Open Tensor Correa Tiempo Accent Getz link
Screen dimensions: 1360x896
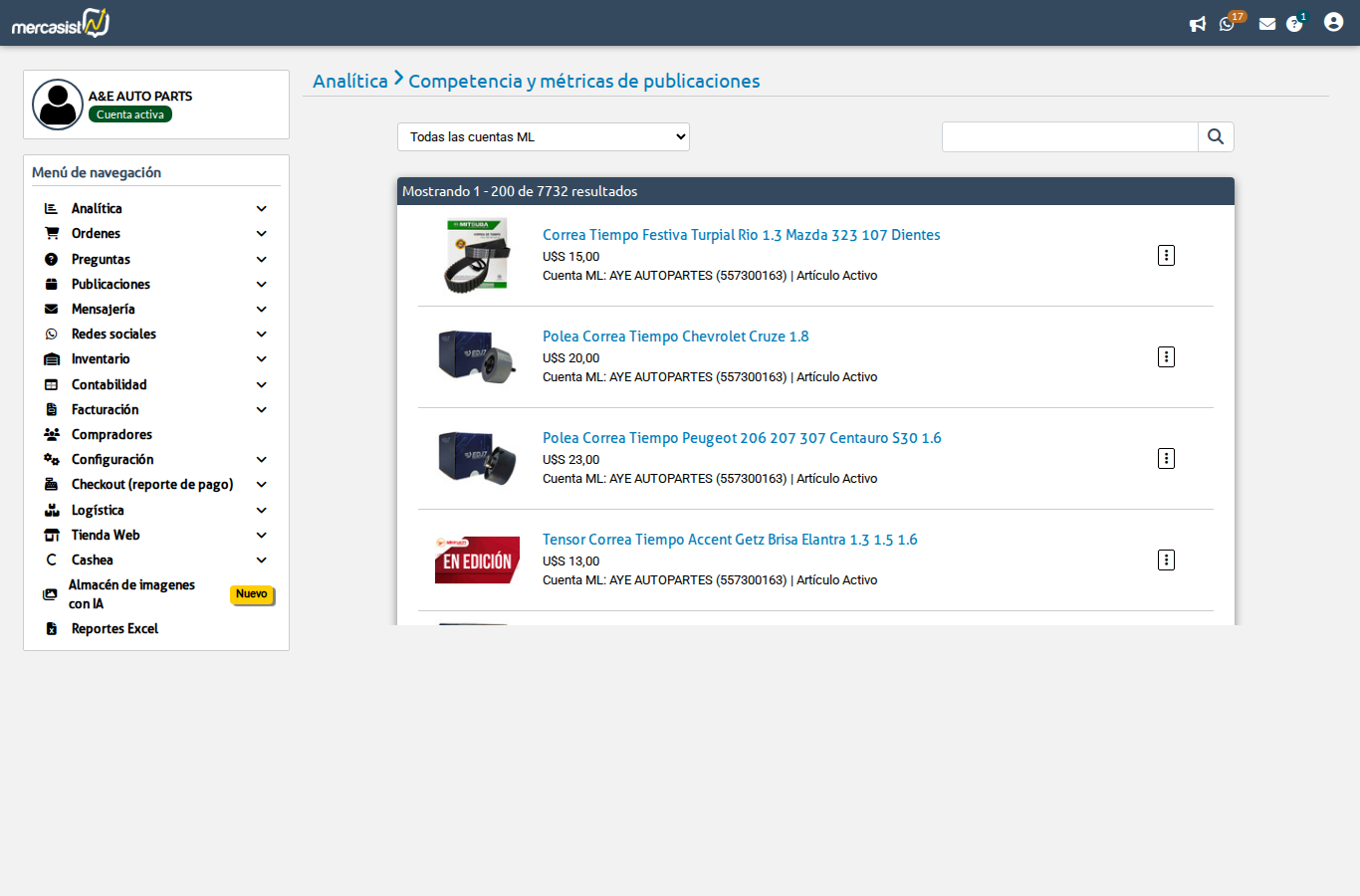click(x=730, y=540)
